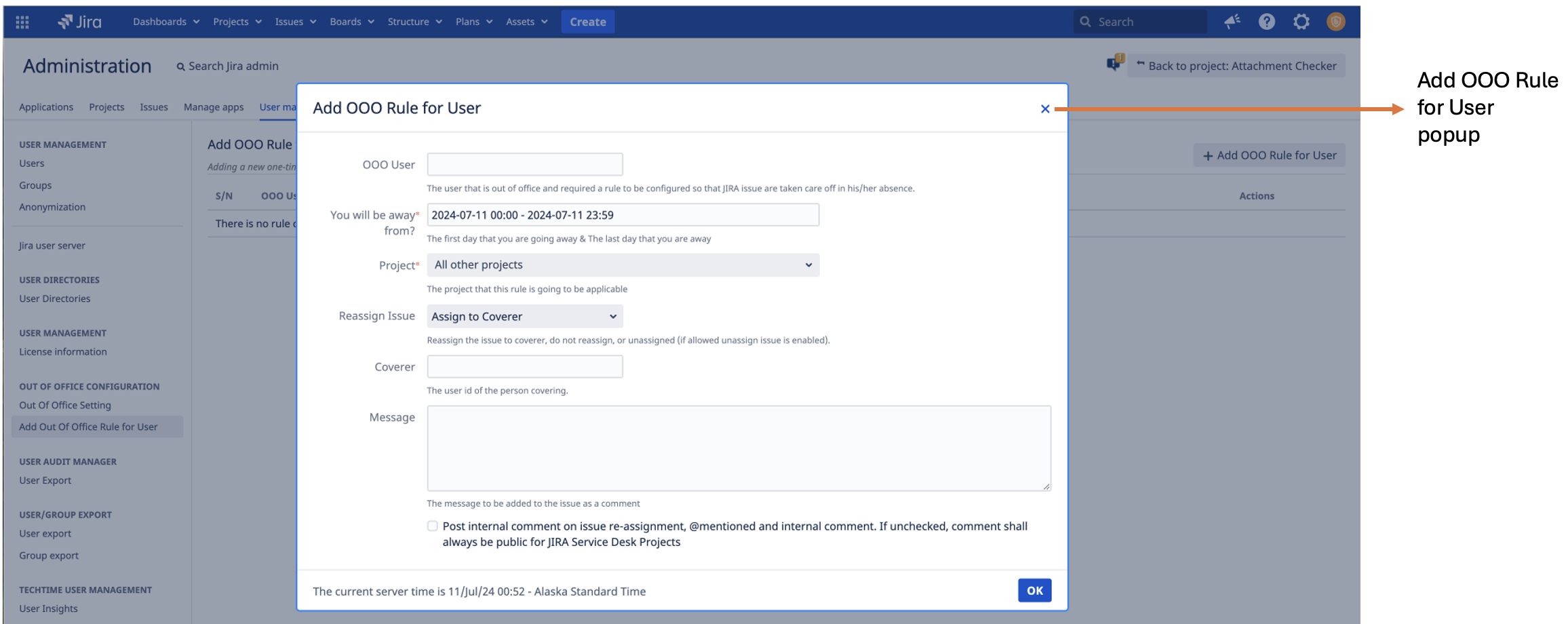Open the notifications megaphone icon
1568x624 pixels.
[1232, 22]
